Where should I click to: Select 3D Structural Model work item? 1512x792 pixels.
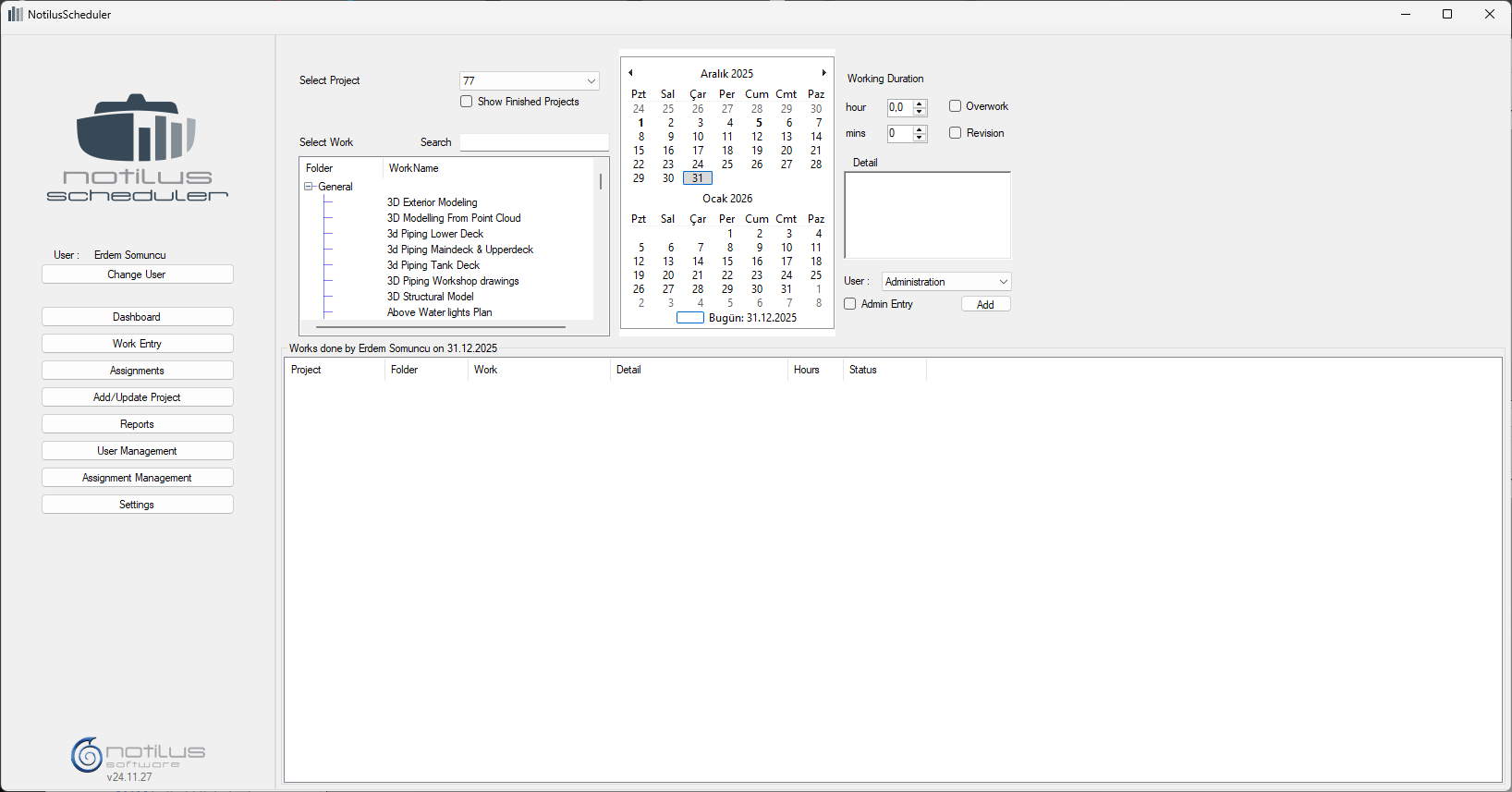430,297
